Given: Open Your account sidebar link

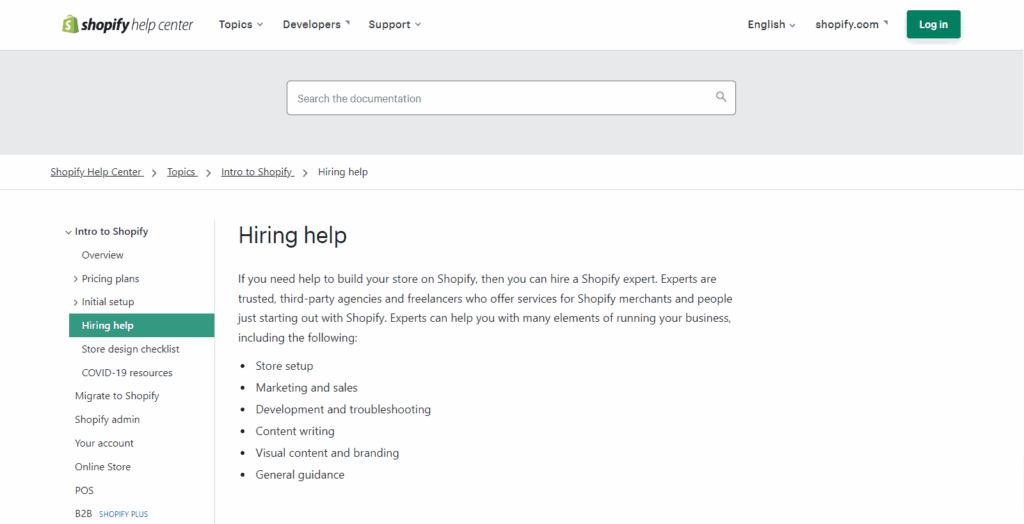Looking at the screenshot, I should [104, 443].
